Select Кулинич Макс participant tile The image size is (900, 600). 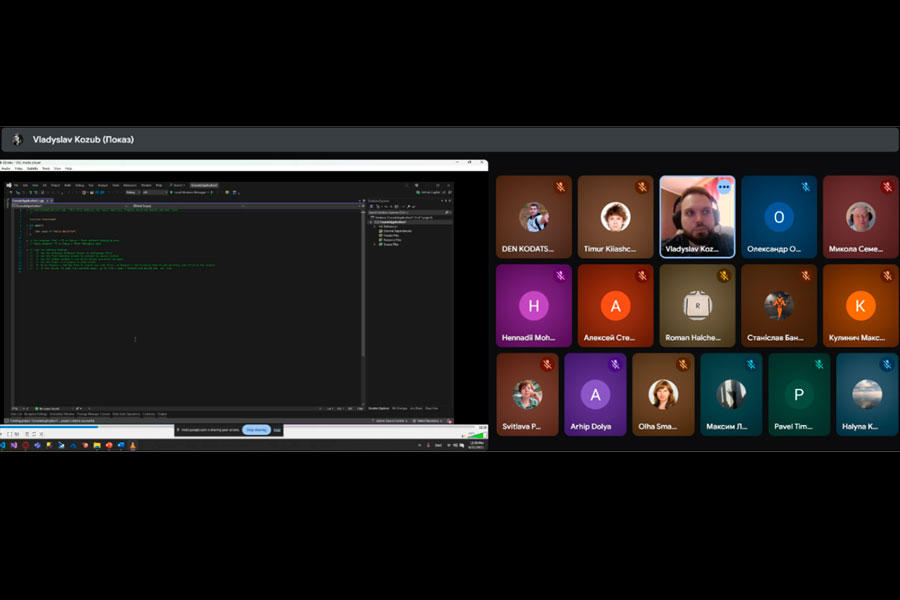tap(860, 305)
